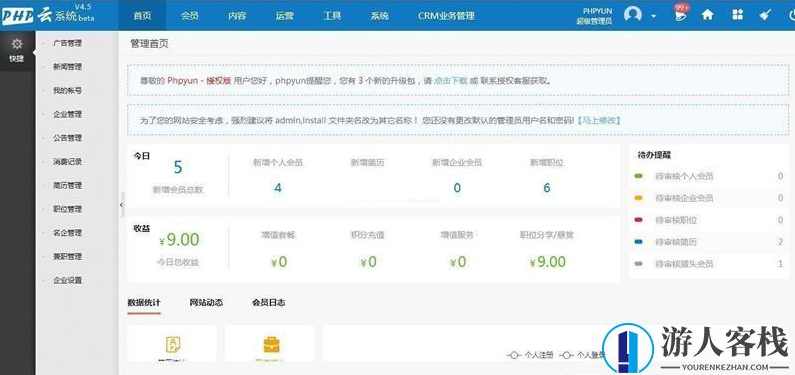Click today's total income ¥9.00
The height and width of the screenshot is (375, 795).
click(x=179, y=240)
